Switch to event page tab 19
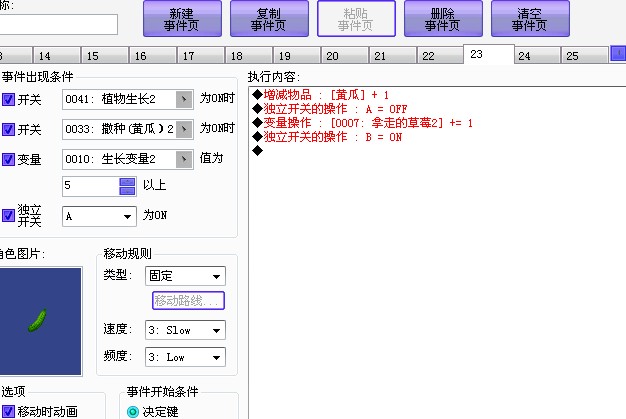Viewport: 626px width, 419px height. 296,56
